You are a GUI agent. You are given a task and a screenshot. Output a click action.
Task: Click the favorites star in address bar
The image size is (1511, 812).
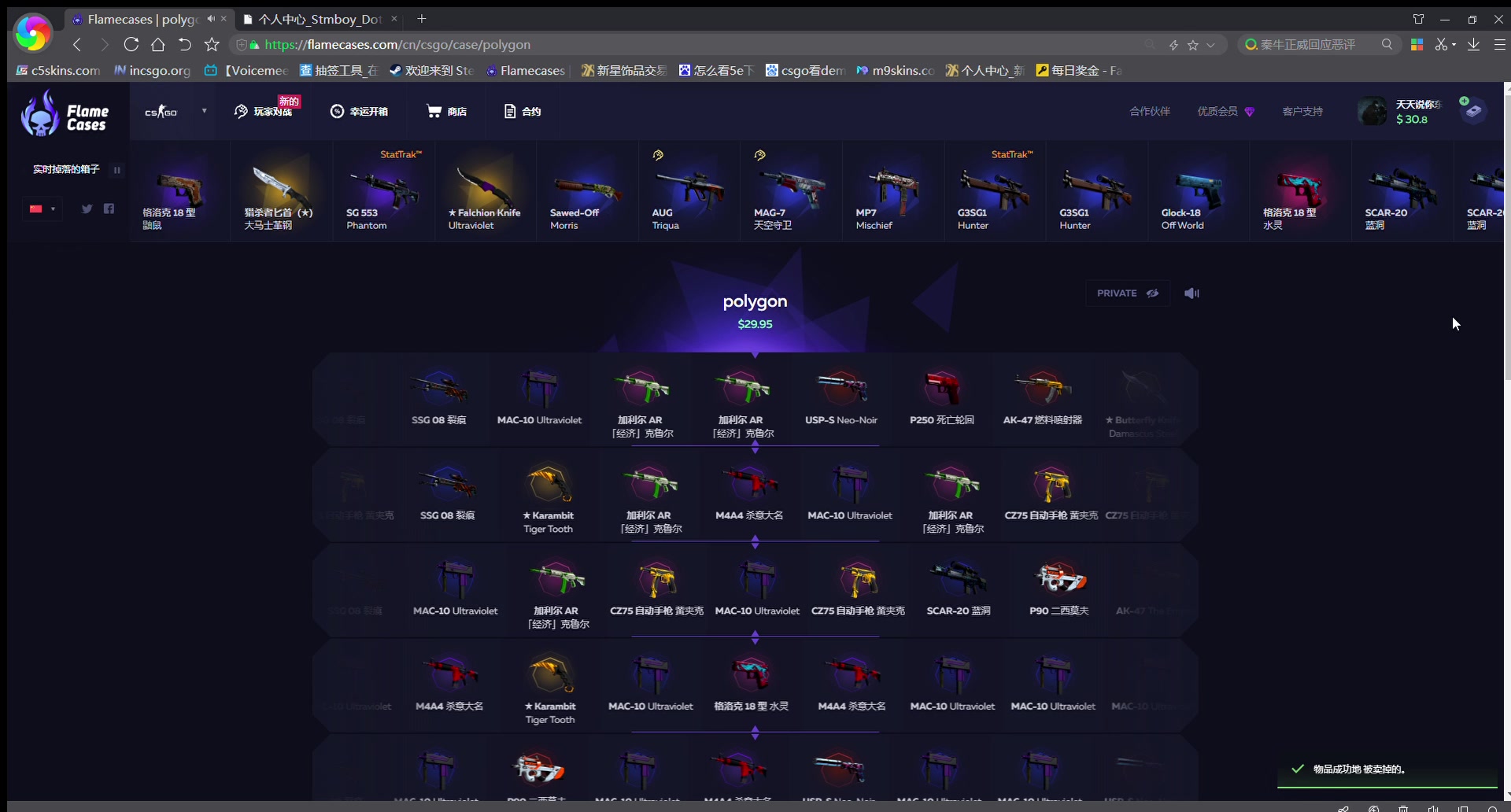click(x=1193, y=45)
